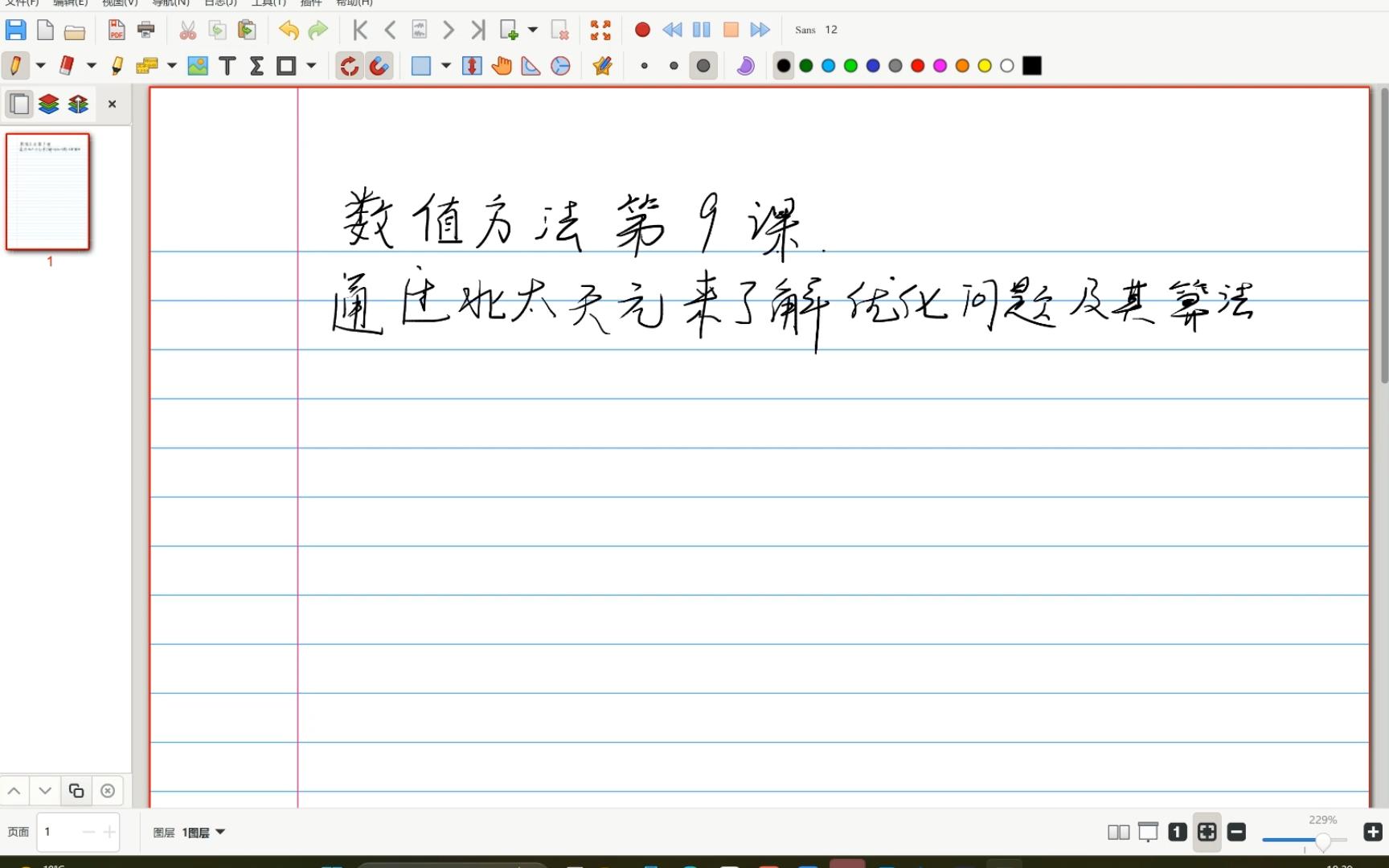Open the drawing shape type dropdown
Viewport: 1389px width, 868px height.
coord(311,66)
